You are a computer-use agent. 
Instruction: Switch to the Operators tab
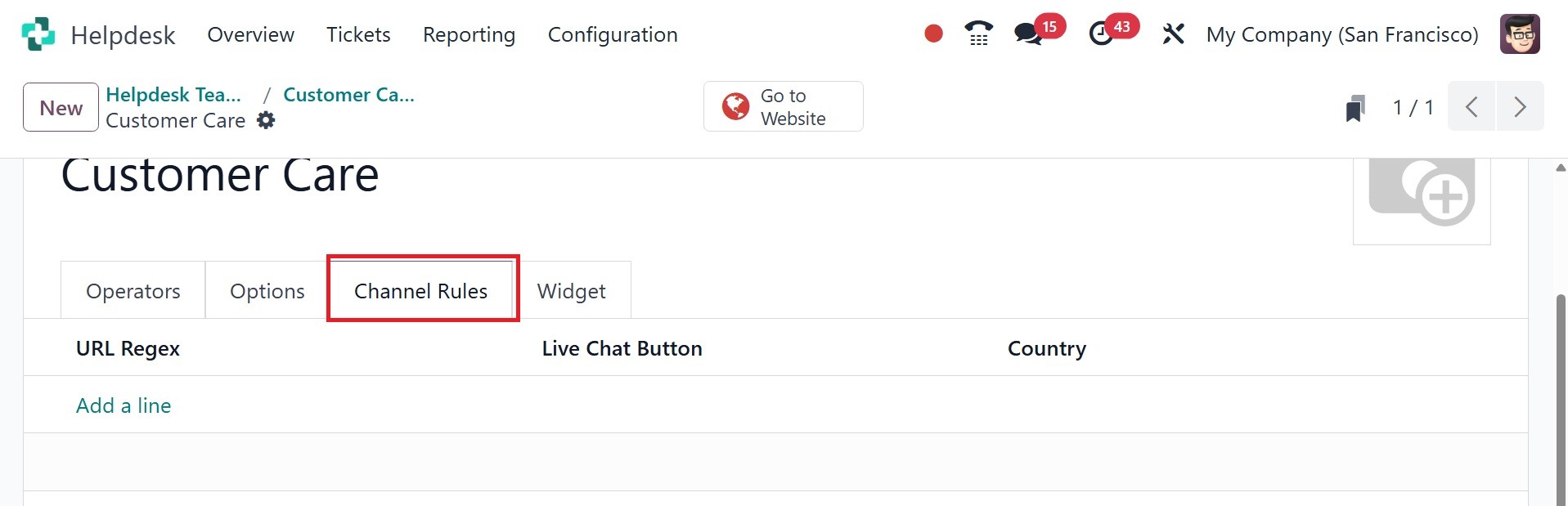pos(133,291)
